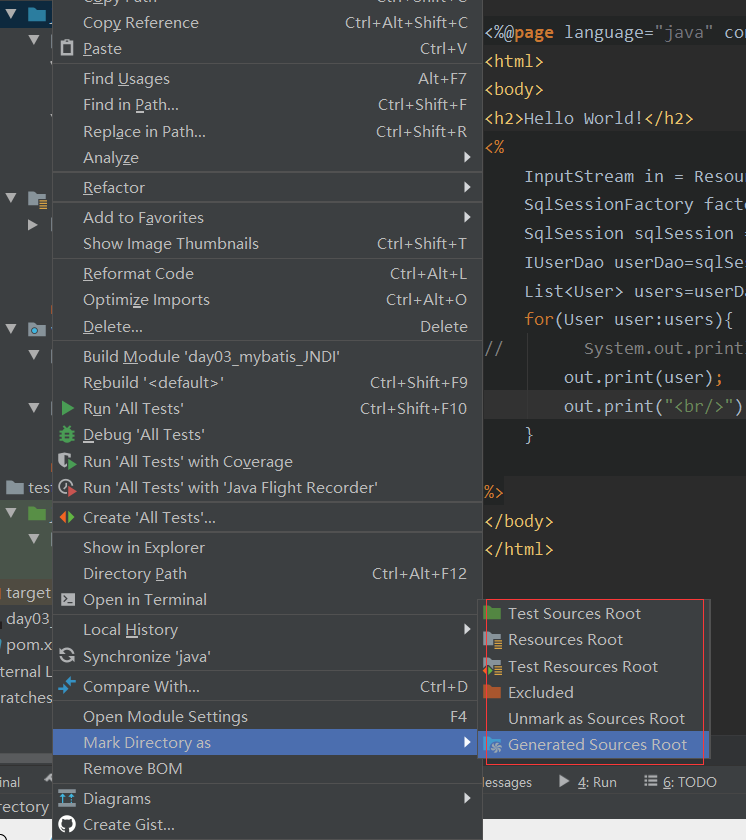Viewport: 746px width, 840px height.
Task: Click the Paste clipboard icon
Action: click(67, 48)
